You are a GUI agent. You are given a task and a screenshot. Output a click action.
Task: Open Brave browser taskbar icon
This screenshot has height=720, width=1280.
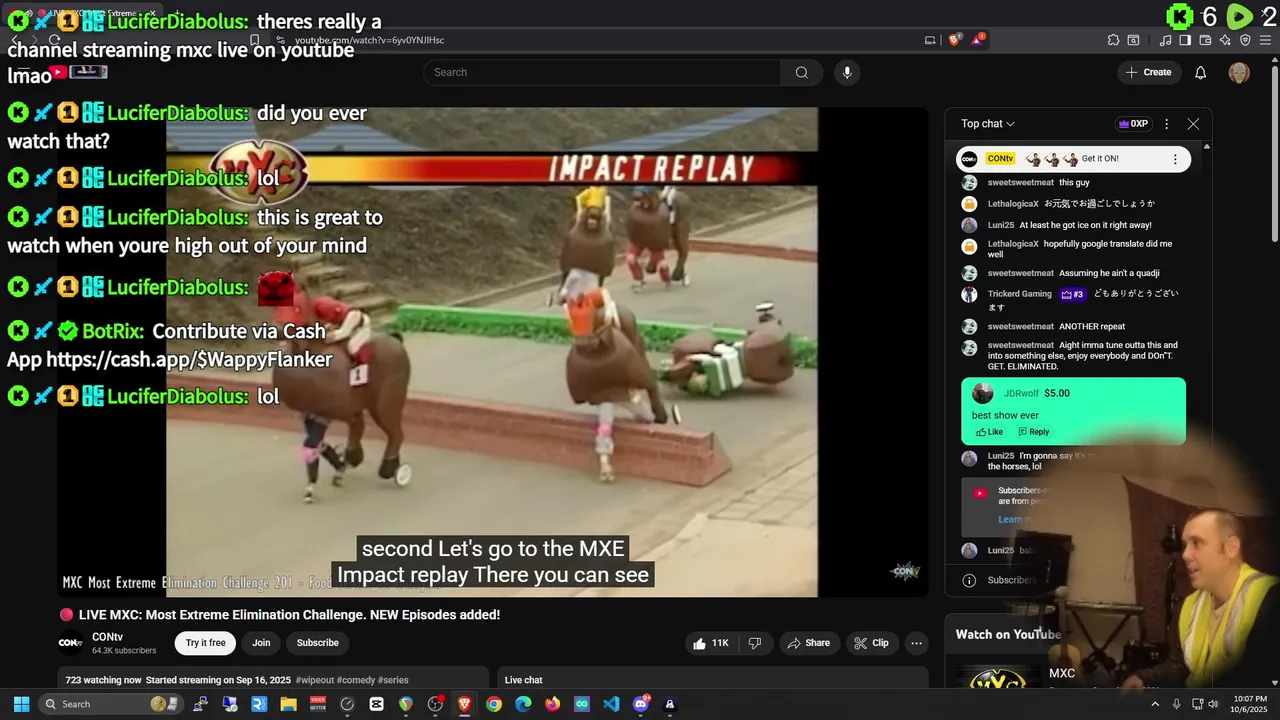click(464, 704)
